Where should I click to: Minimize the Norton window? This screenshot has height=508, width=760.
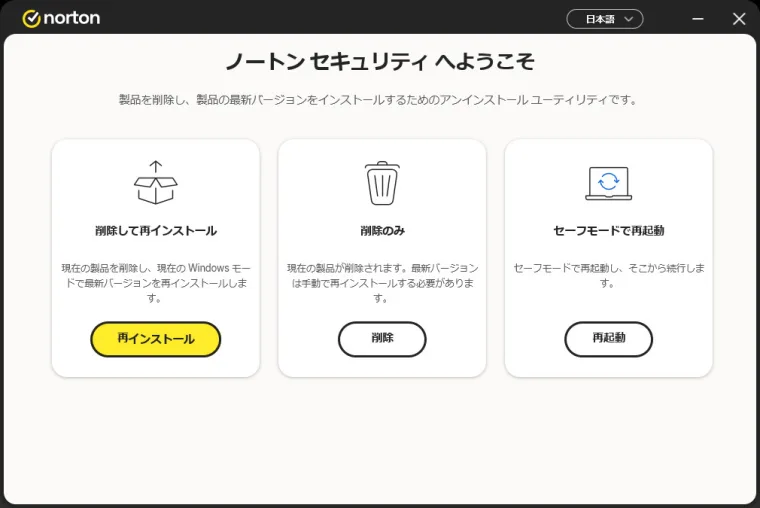tap(697, 19)
